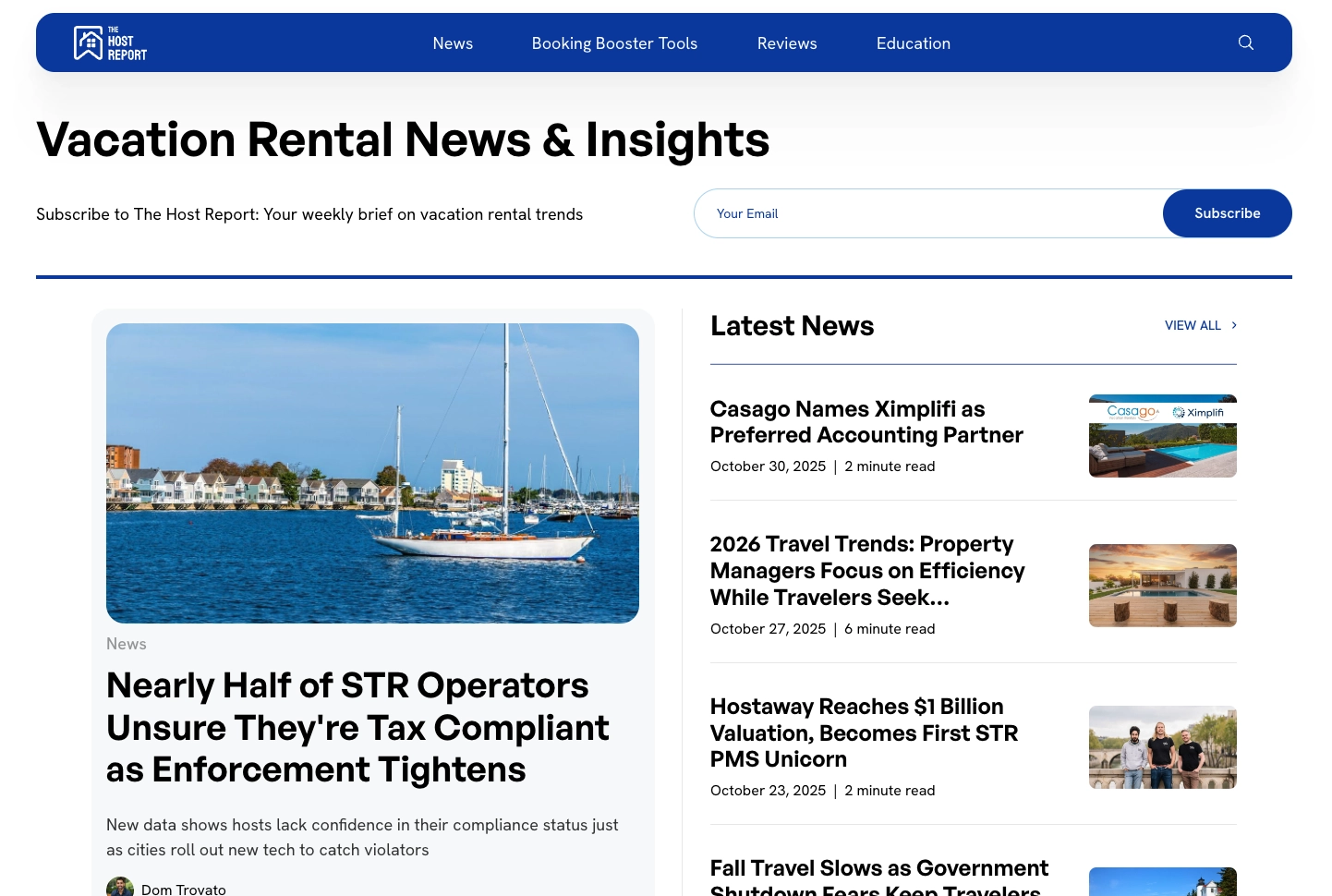Click the Hostaway founders photo thumbnail
Screen dimensions: 1332x896
(1162, 746)
